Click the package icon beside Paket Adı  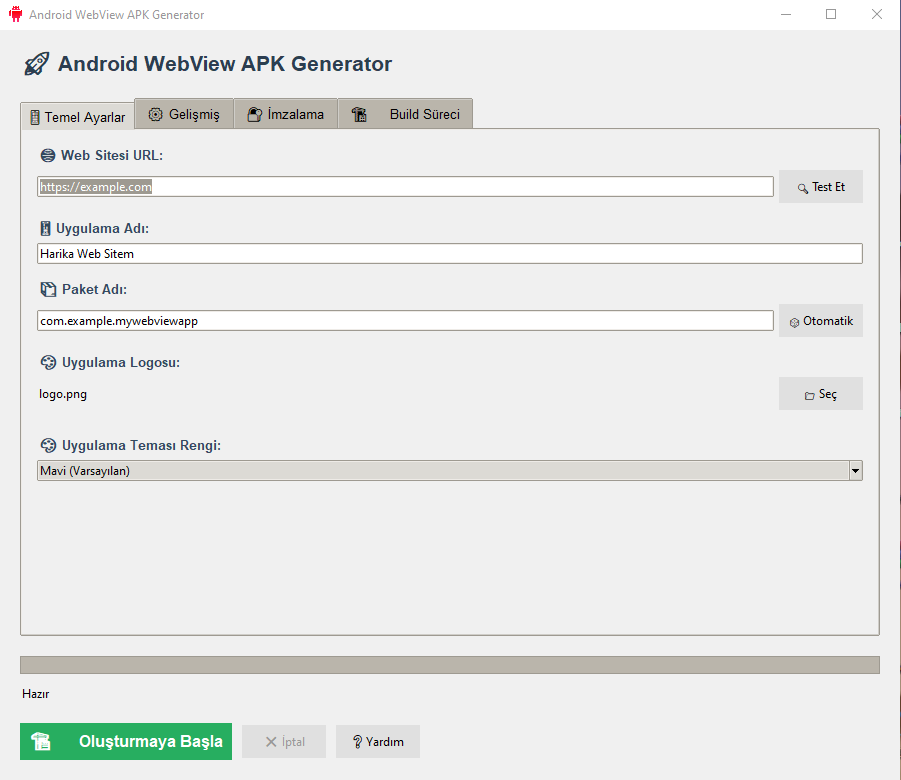tap(48, 289)
